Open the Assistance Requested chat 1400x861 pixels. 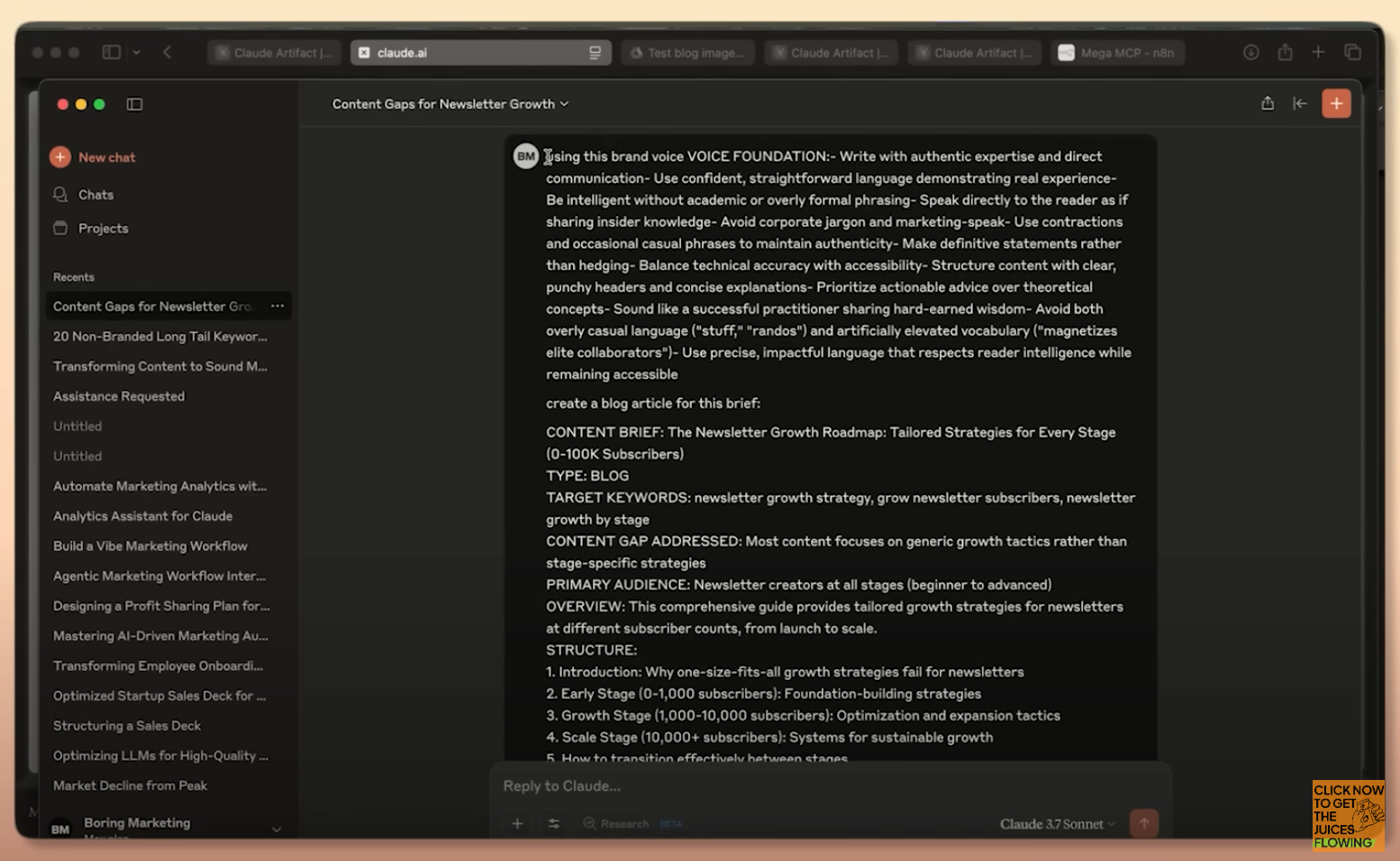pos(119,396)
